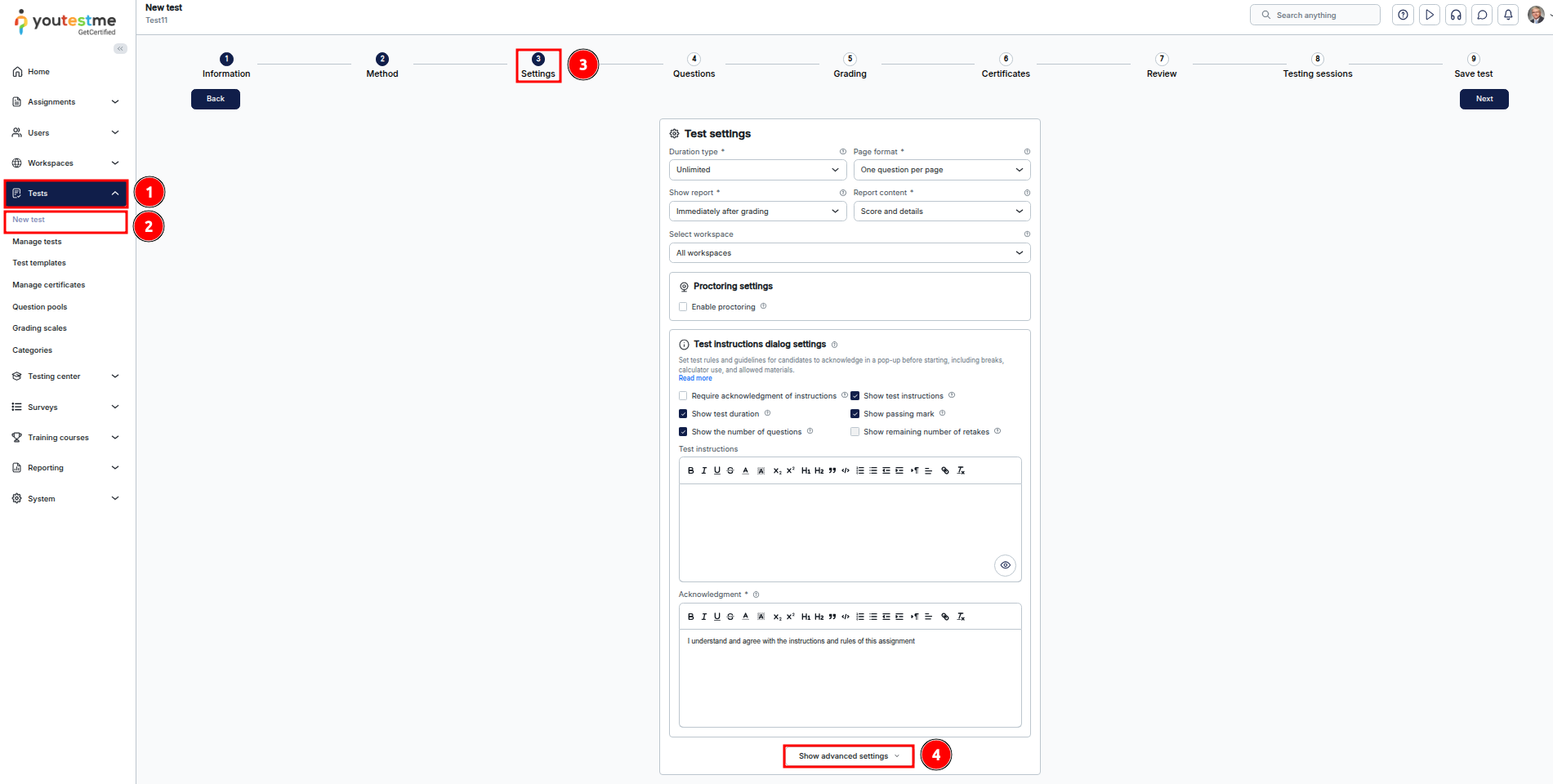
Task: Open the Duration type dropdown
Action: (757, 170)
